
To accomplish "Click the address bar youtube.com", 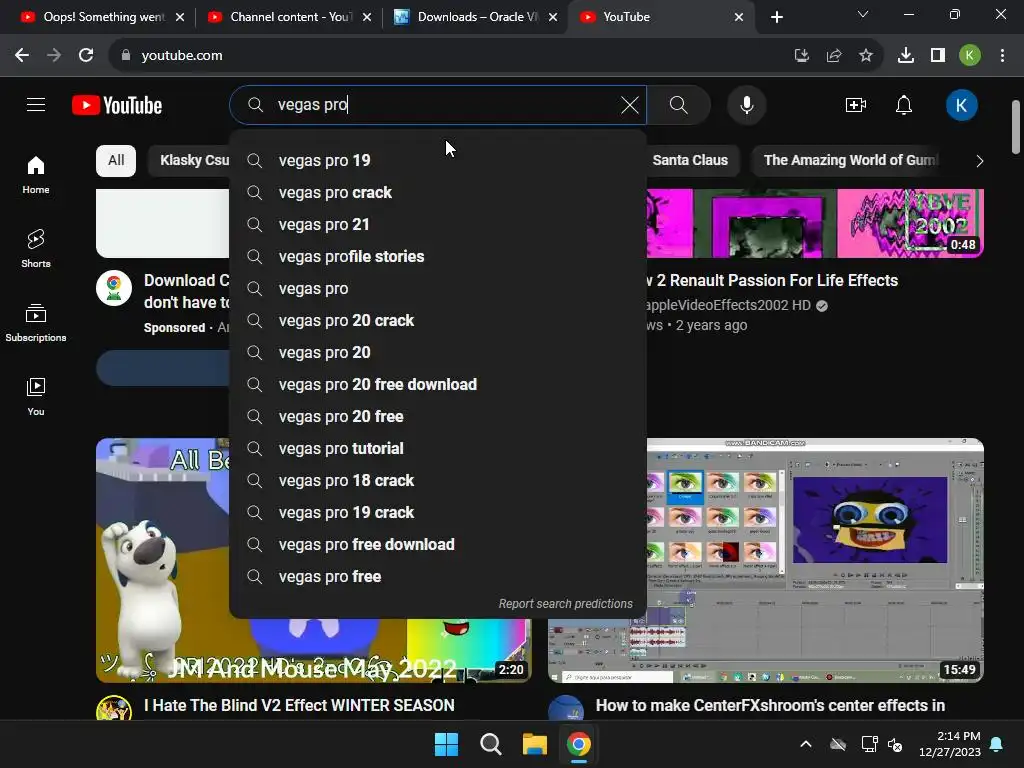I will click(x=451, y=56).
